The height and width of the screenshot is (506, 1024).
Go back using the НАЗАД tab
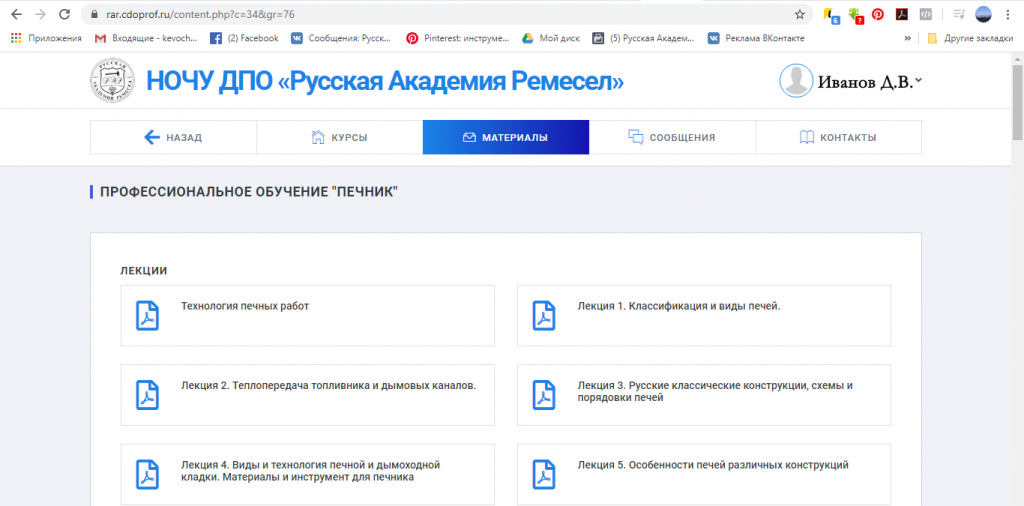pos(173,137)
